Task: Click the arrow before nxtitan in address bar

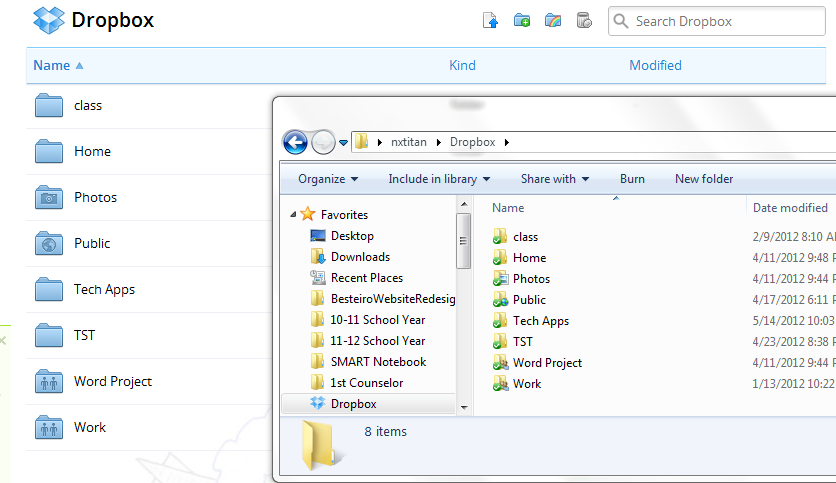Action: (x=380, y=142)
